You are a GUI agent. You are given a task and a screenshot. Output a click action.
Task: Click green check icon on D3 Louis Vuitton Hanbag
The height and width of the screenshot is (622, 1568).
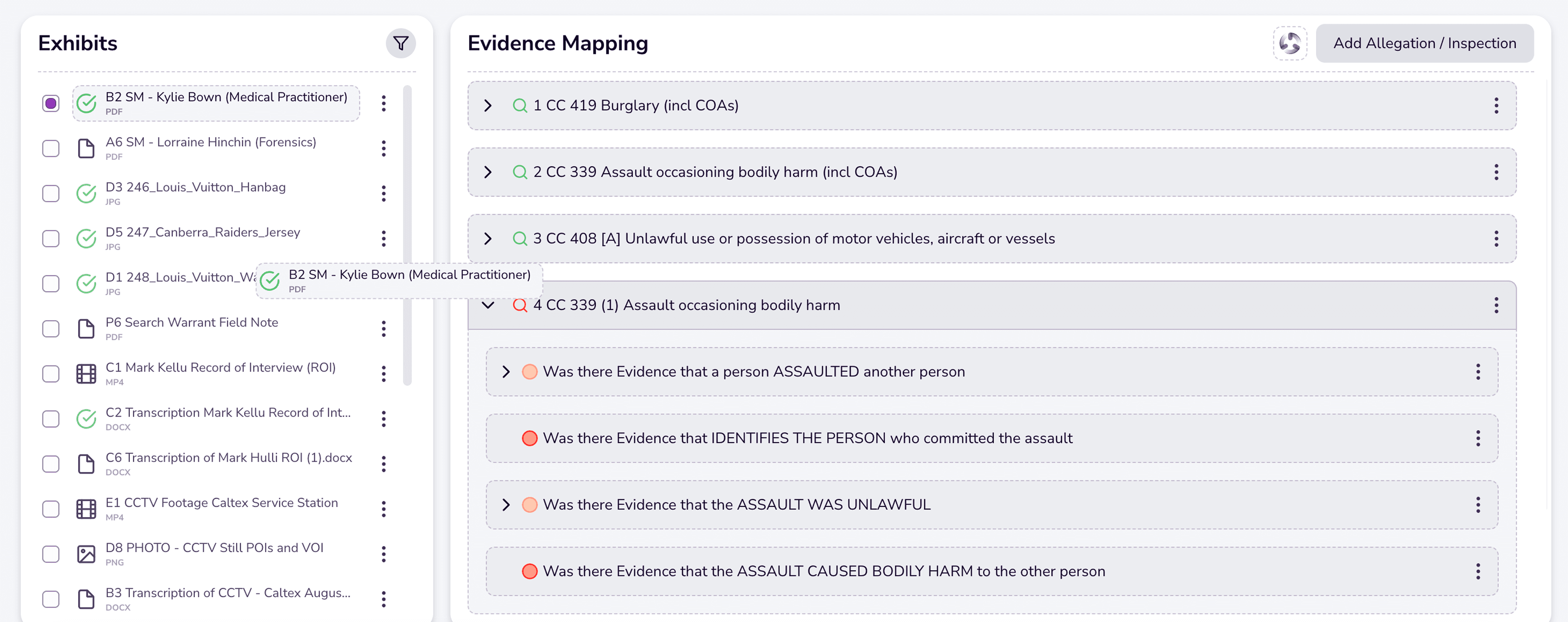(x=86, y=193)
